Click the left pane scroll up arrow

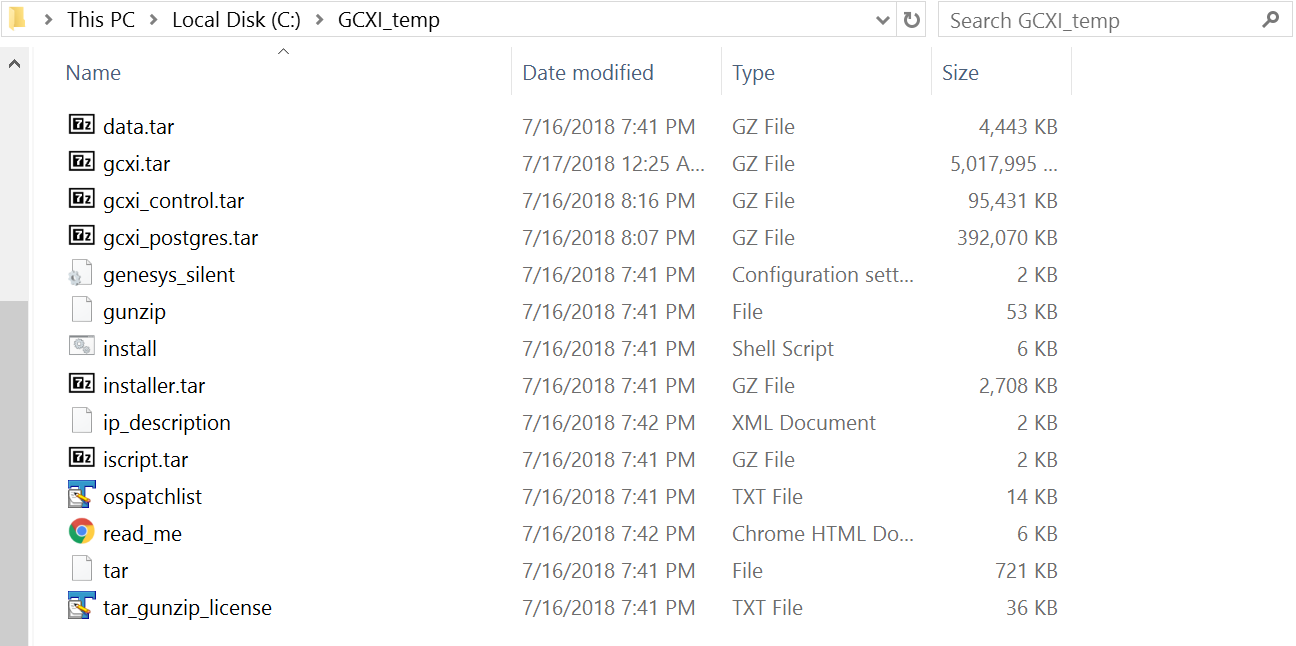pyautogui.click(x=15, y=64)
